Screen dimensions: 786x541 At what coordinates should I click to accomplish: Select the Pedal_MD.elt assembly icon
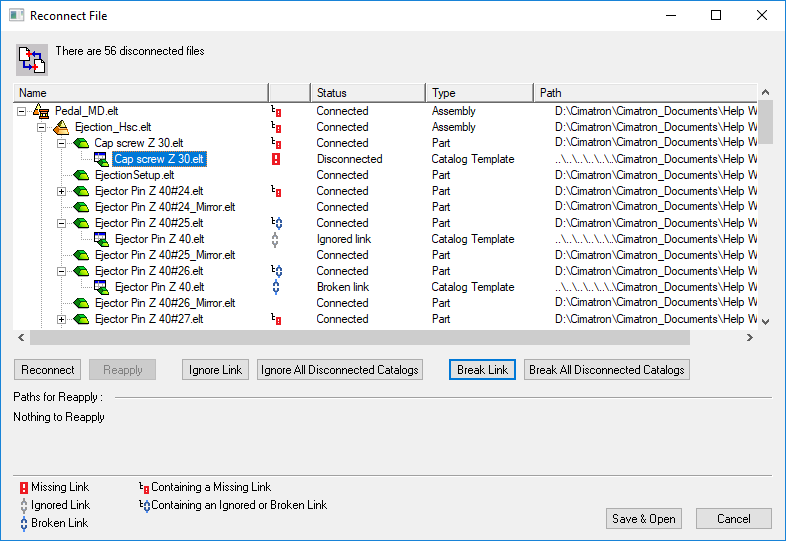41,111
